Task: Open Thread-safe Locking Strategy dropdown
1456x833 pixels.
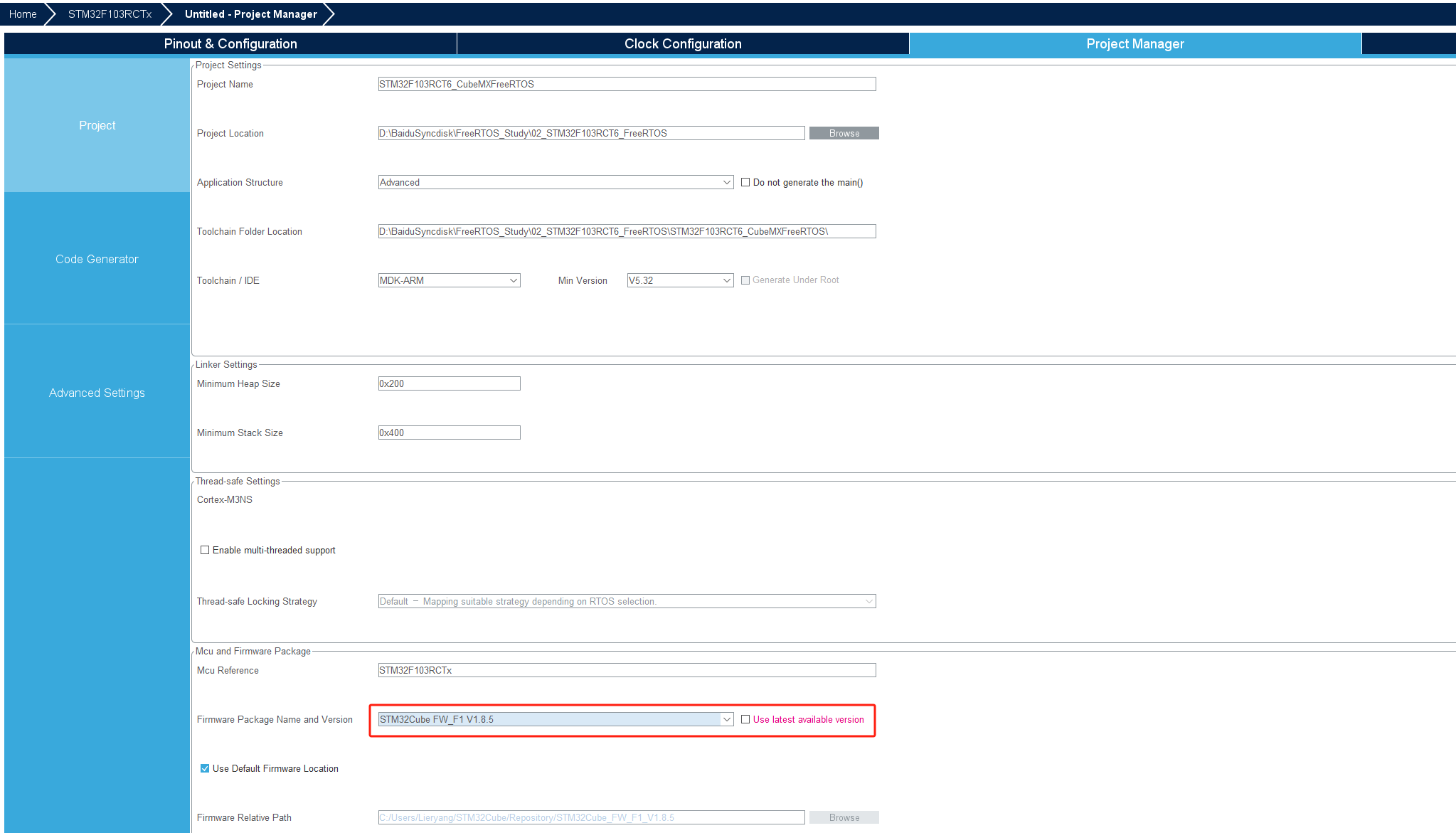Action: (x=627, y=601)
